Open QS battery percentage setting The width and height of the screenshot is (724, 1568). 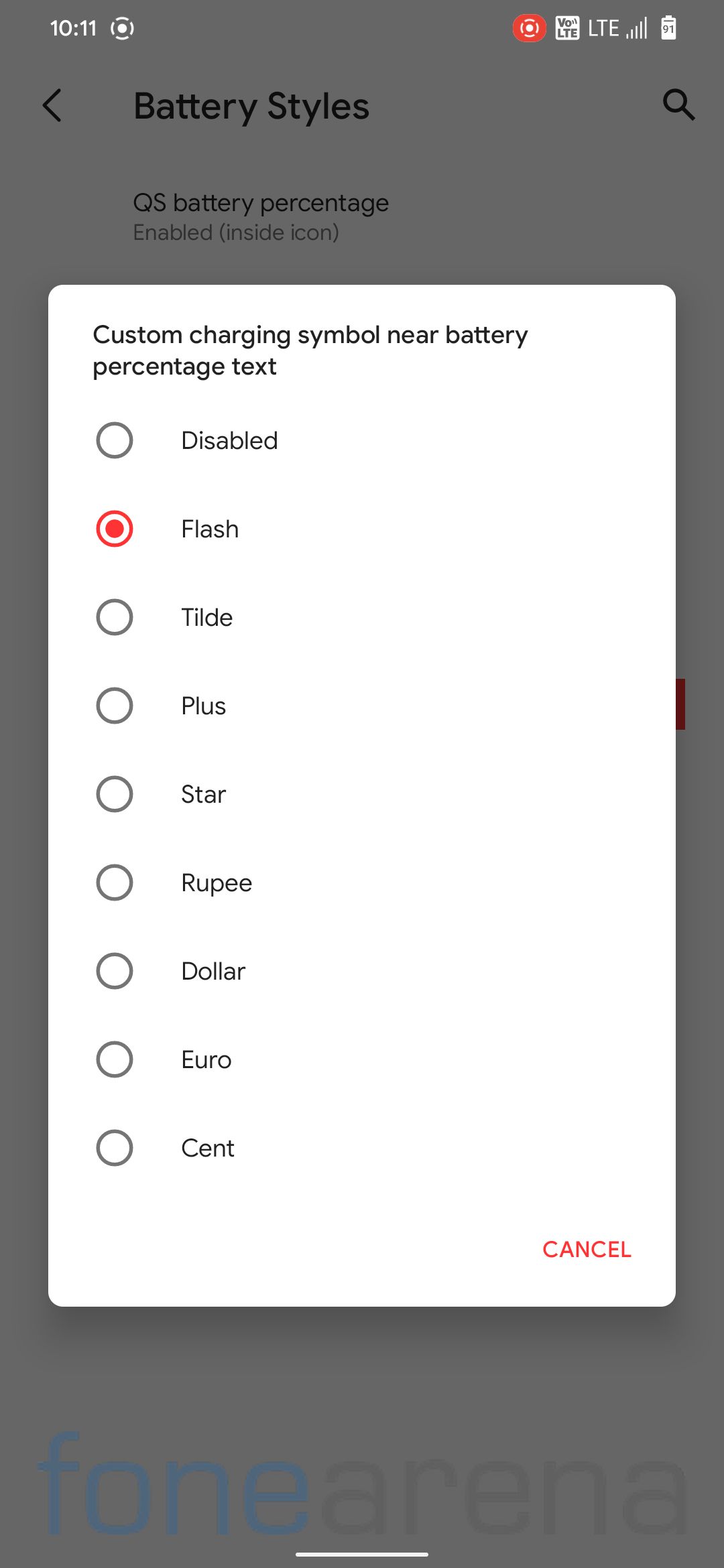coord(362,217)
